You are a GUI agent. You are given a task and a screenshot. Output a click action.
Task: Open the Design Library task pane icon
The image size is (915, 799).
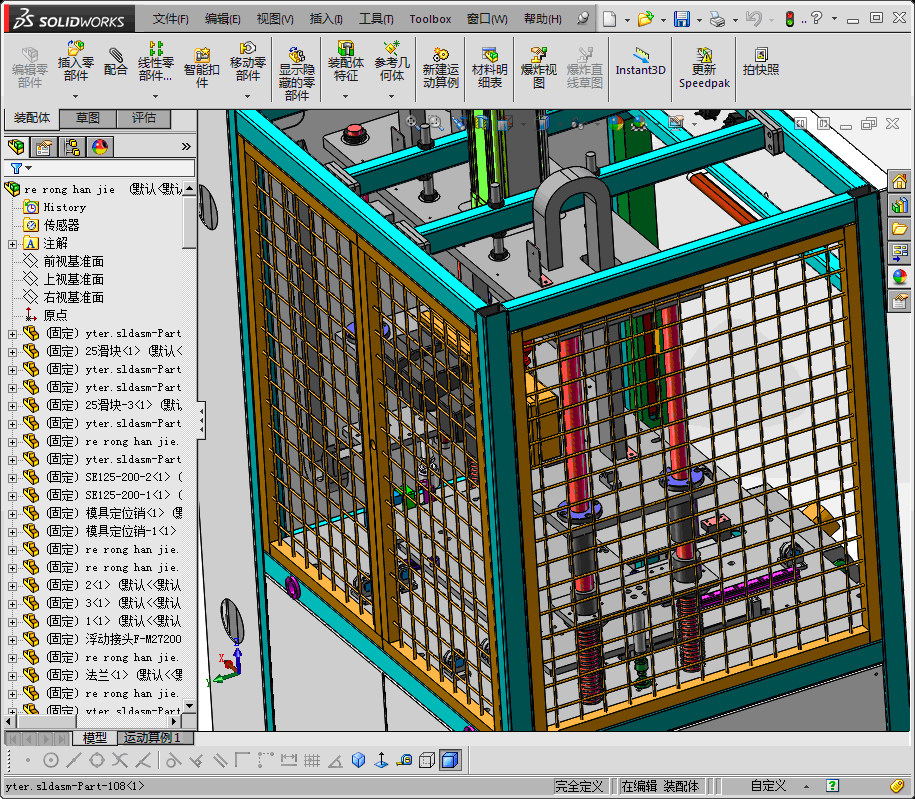[899, 205]
